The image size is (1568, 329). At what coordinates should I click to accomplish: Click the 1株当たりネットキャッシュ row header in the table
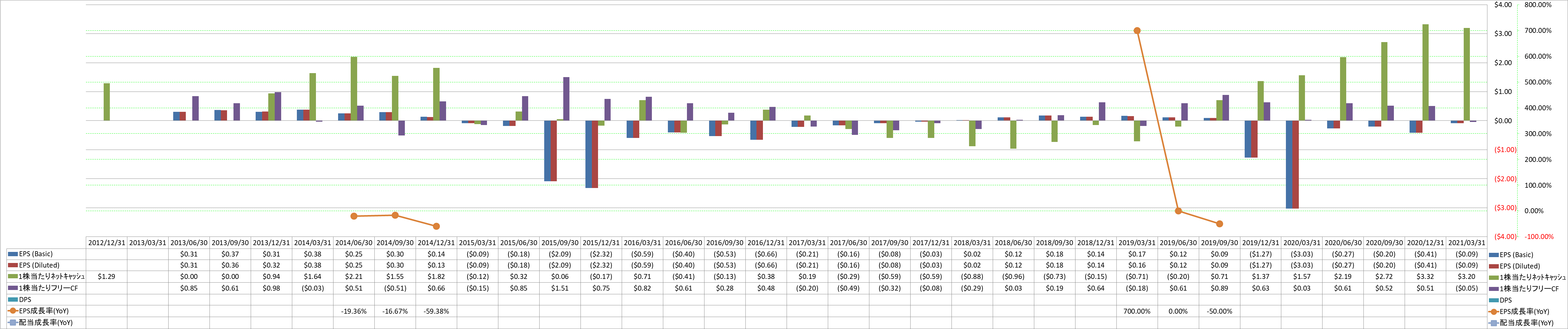(46, 277)
